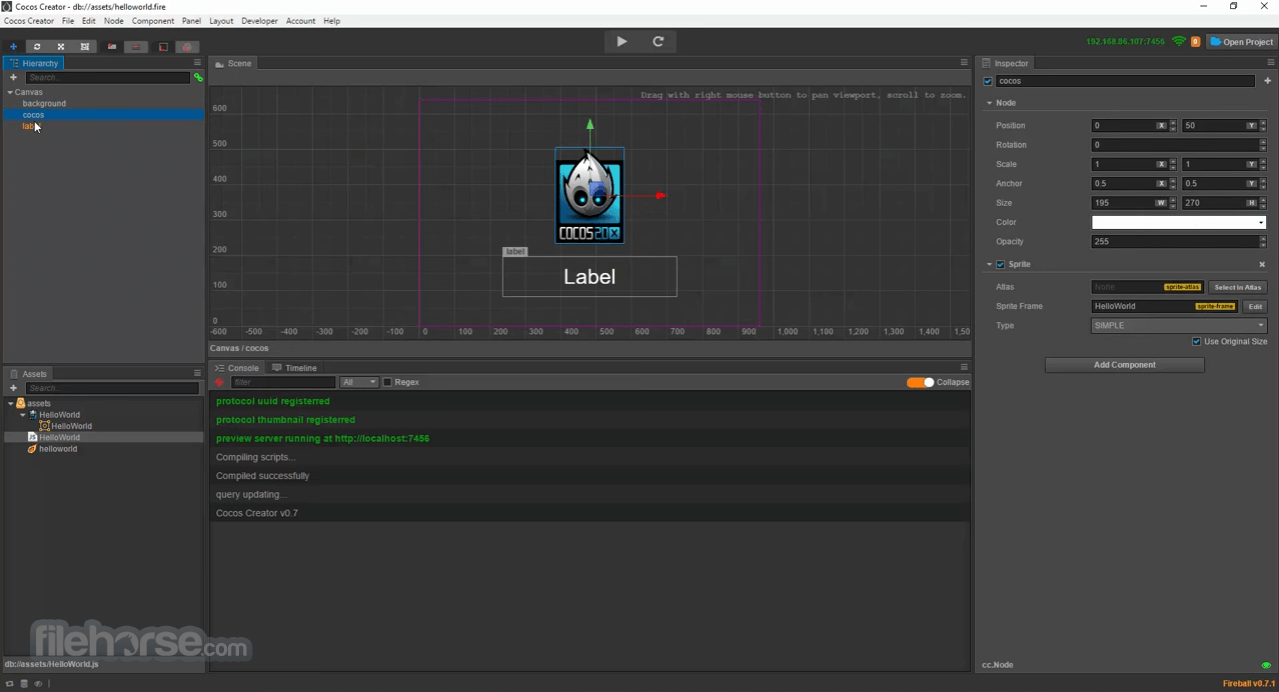Click the Open Project button

click(x=1242, y=42)
